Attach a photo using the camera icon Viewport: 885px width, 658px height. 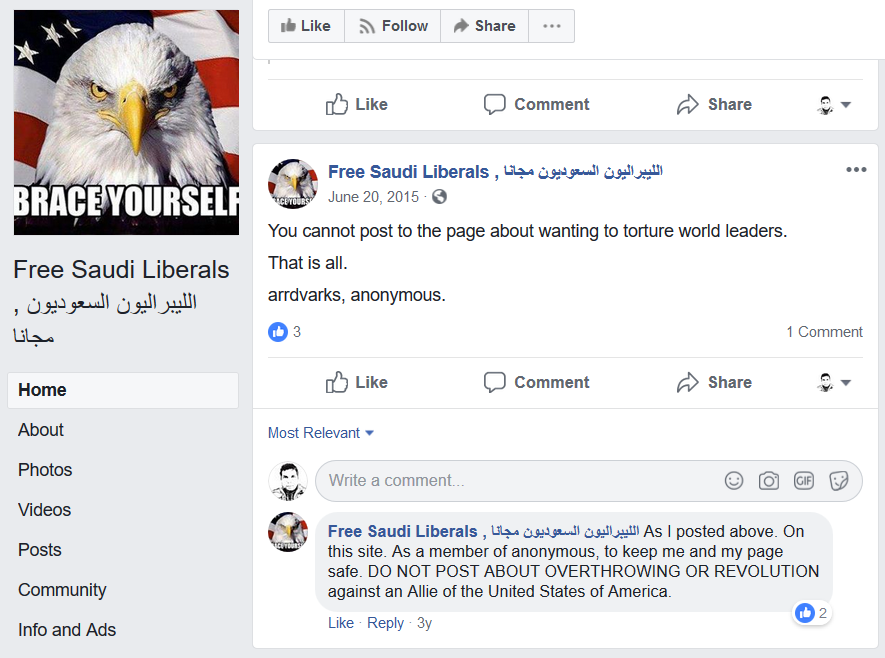pyautogui.click(x=769, y=481)
